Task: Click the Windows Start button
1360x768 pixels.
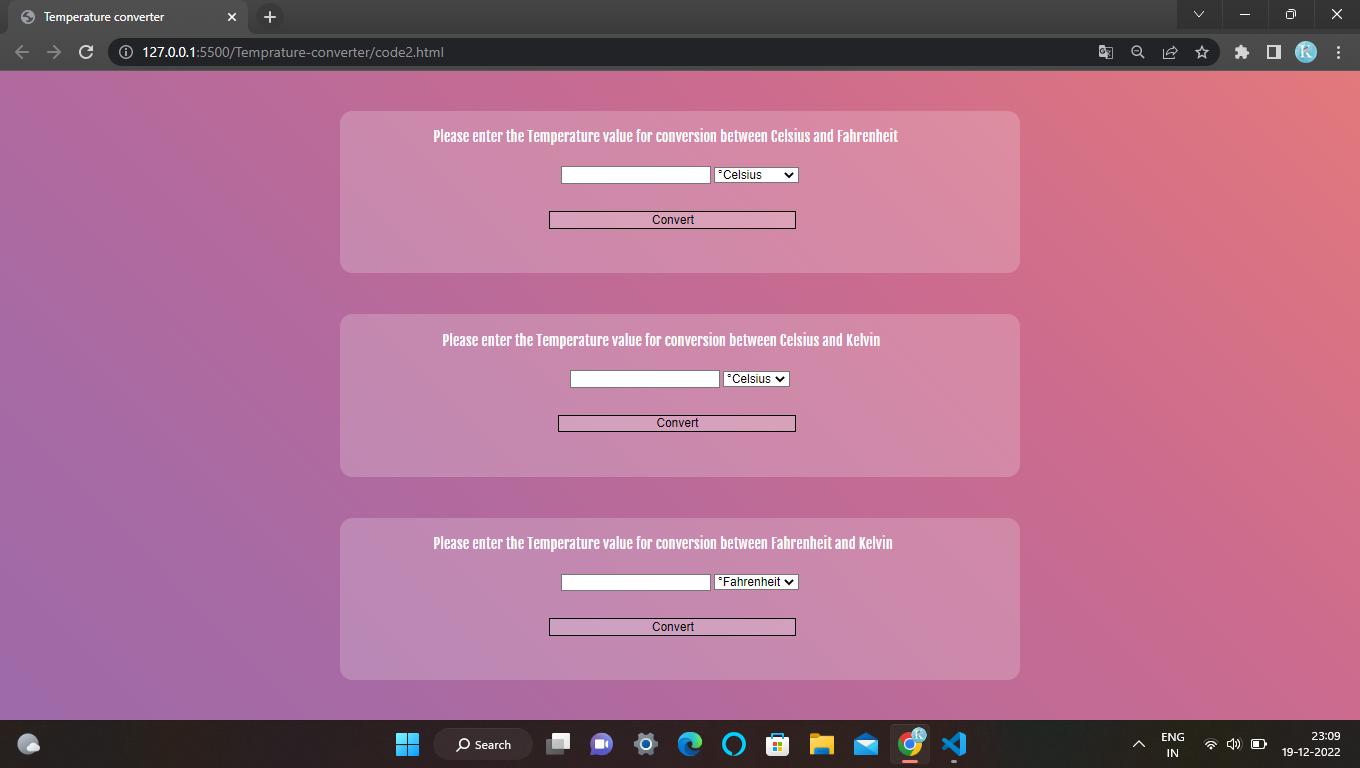Action: click(x=407, y=744)
